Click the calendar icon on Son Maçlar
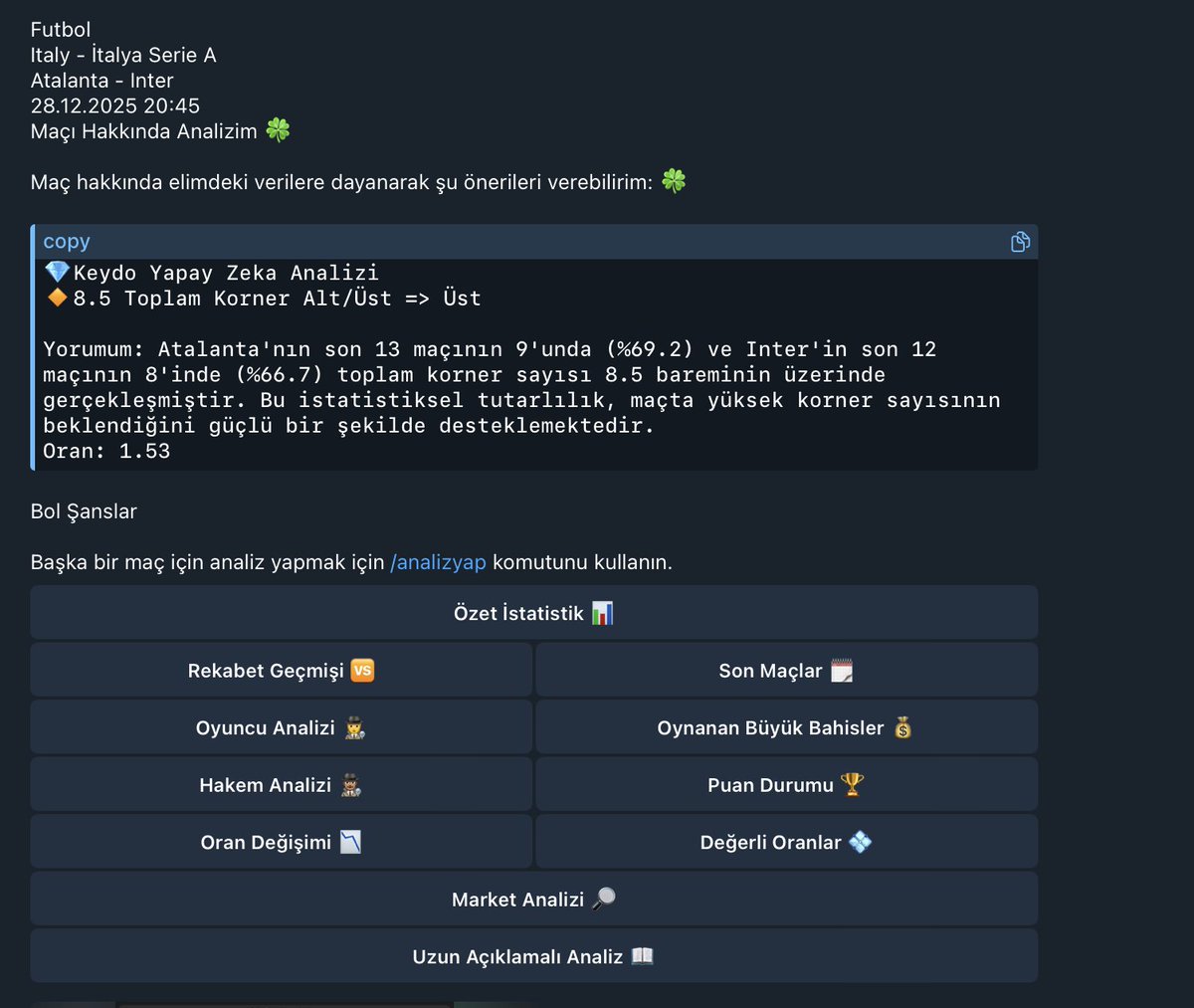 (x=841, y=670)
